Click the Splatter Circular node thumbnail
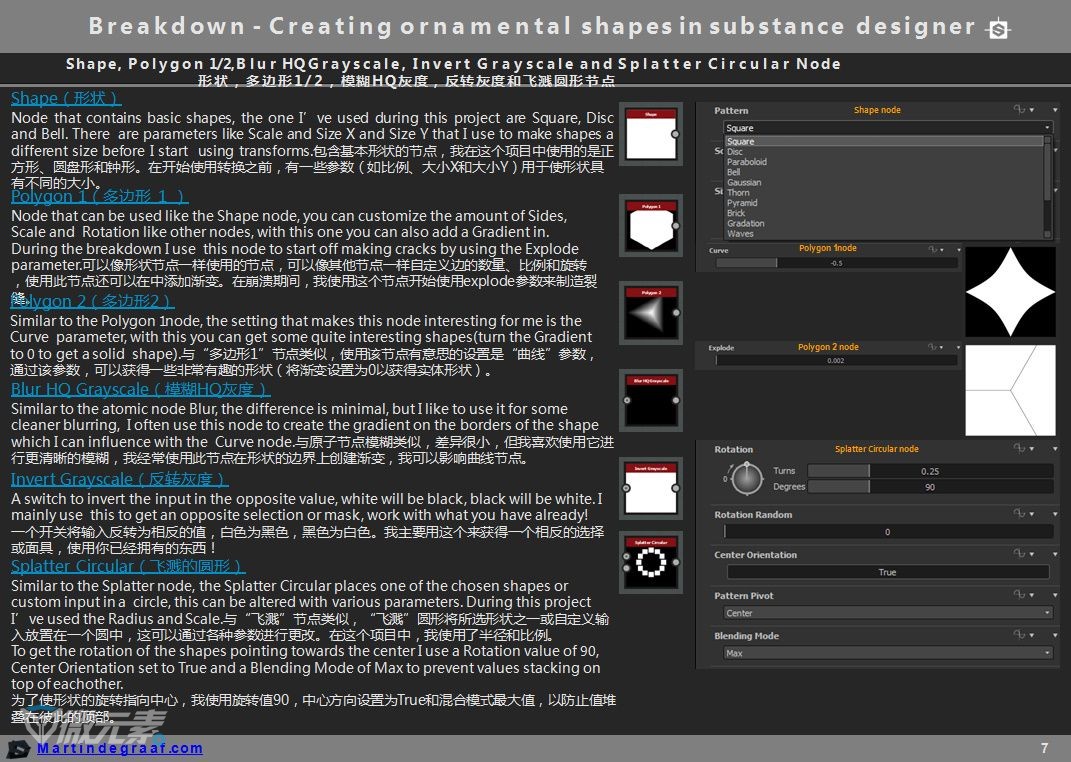Screen dimensions: 1071x762 click(651, 562)
